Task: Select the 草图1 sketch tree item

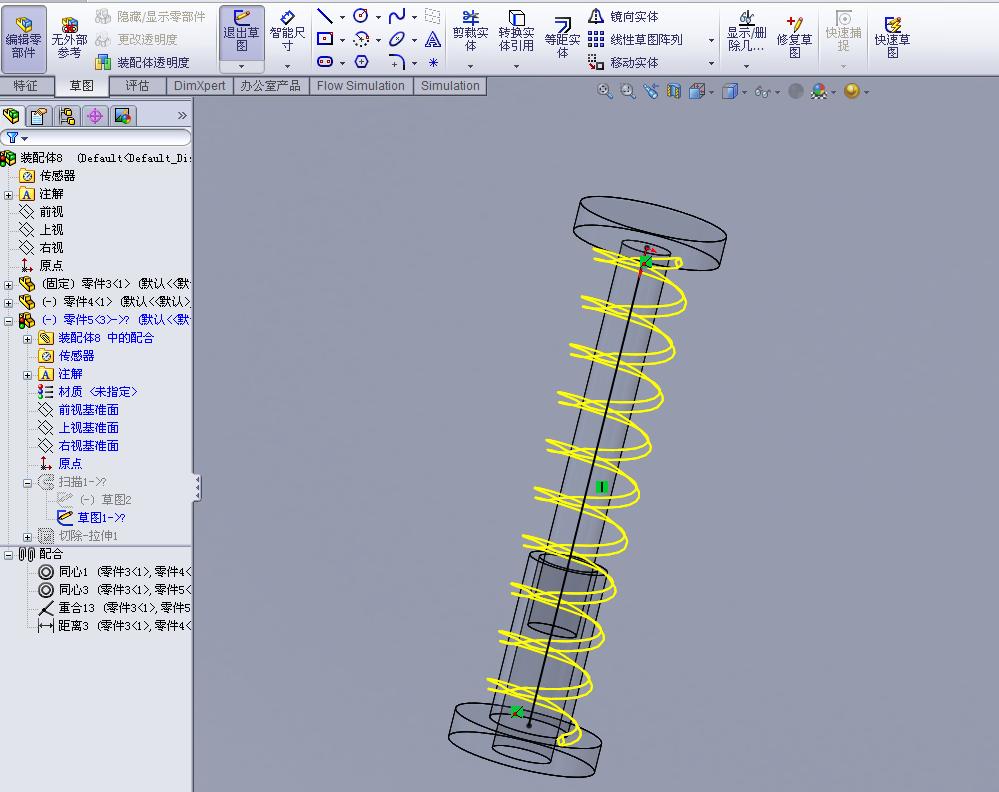Action: (x=91, y=517)
